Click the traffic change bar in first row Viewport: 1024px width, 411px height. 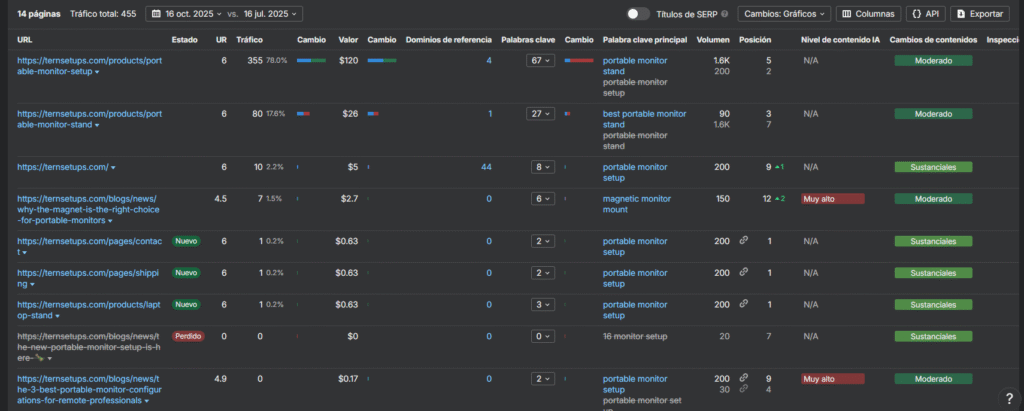tap(311, 61)
